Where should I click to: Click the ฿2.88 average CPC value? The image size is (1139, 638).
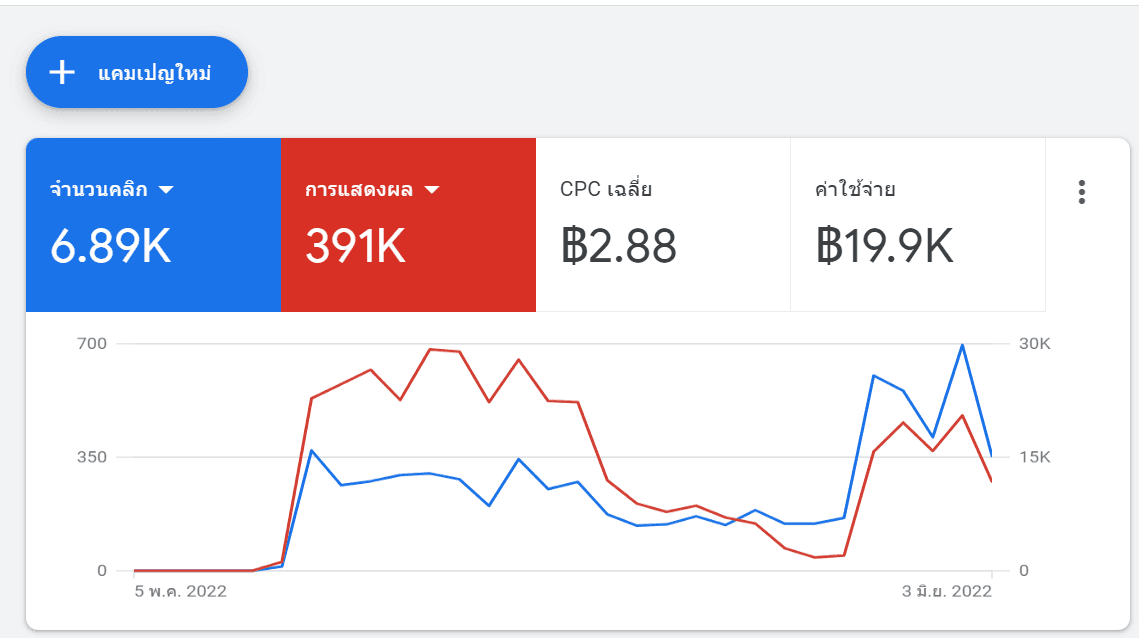pos(618,246)
